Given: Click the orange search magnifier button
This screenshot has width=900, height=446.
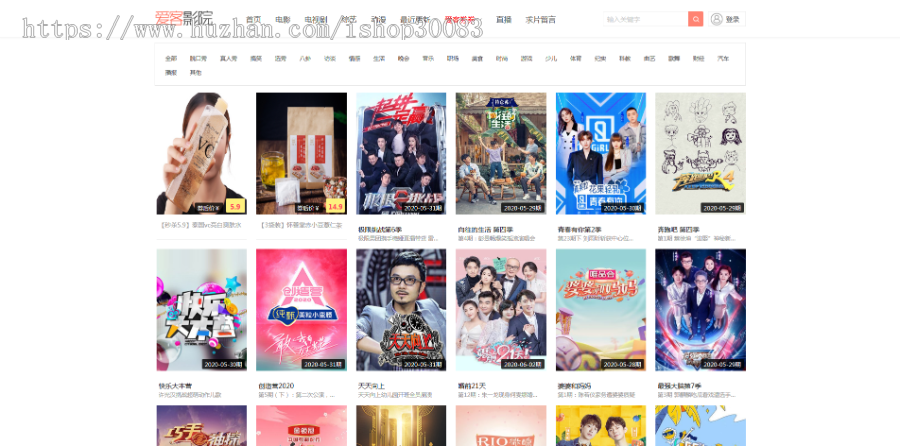Looking at the screenshot, I should tap(696, 19).
